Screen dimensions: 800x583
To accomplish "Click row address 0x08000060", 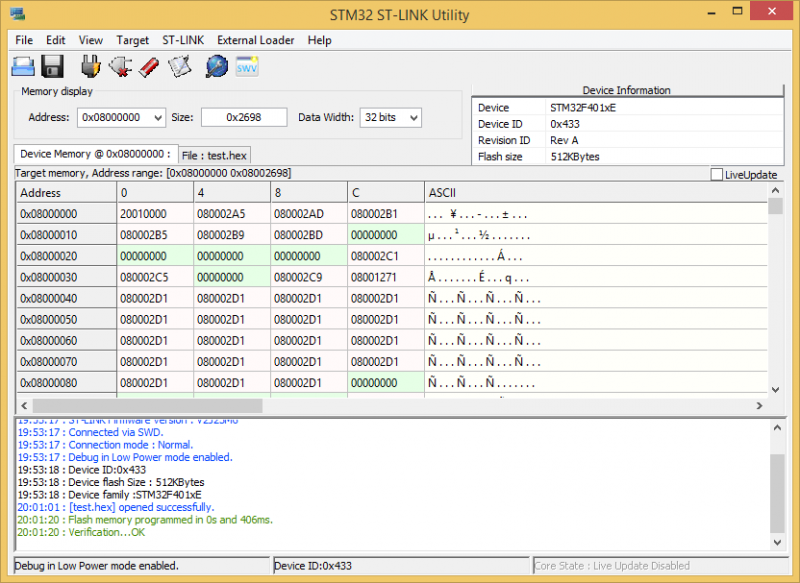I will pyautogui.click(x=66, y=341).
